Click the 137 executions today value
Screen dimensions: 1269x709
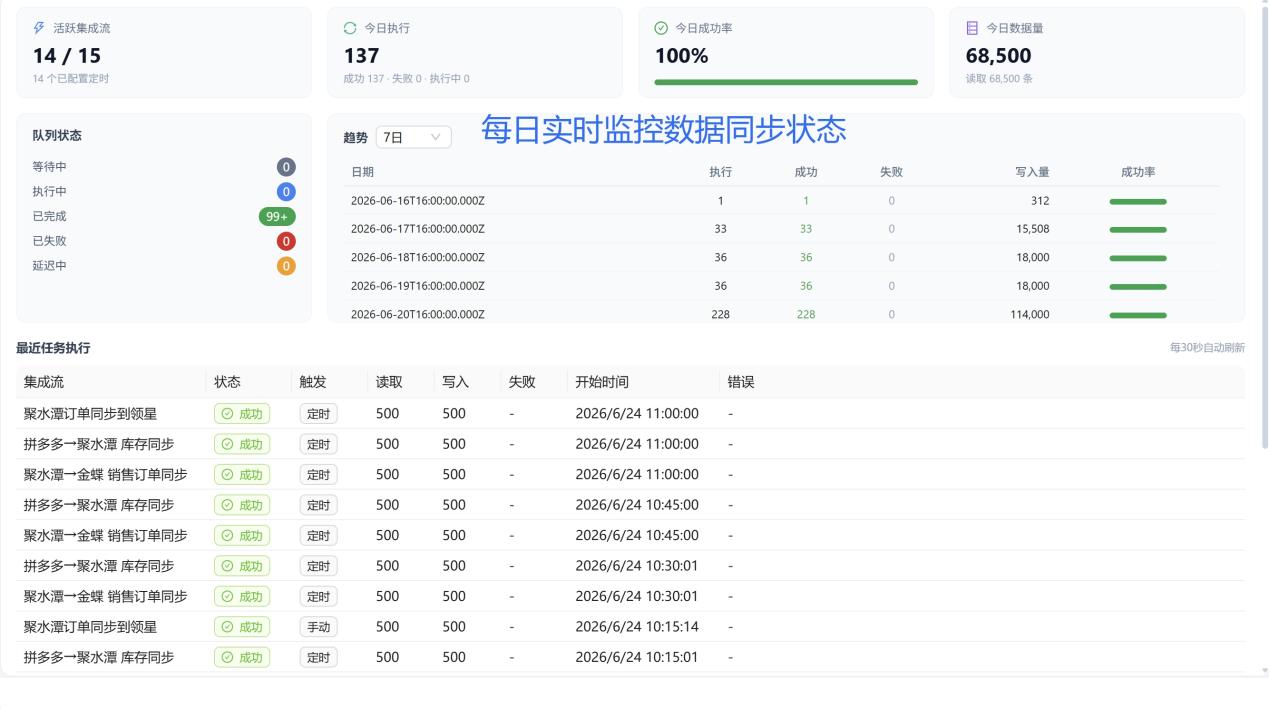[x=361, y=56]
